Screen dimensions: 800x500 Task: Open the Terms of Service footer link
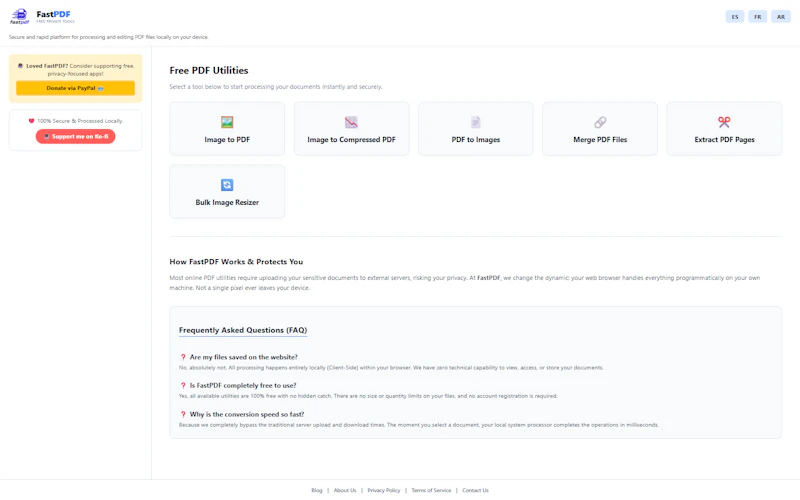click(x=431, y=490)
